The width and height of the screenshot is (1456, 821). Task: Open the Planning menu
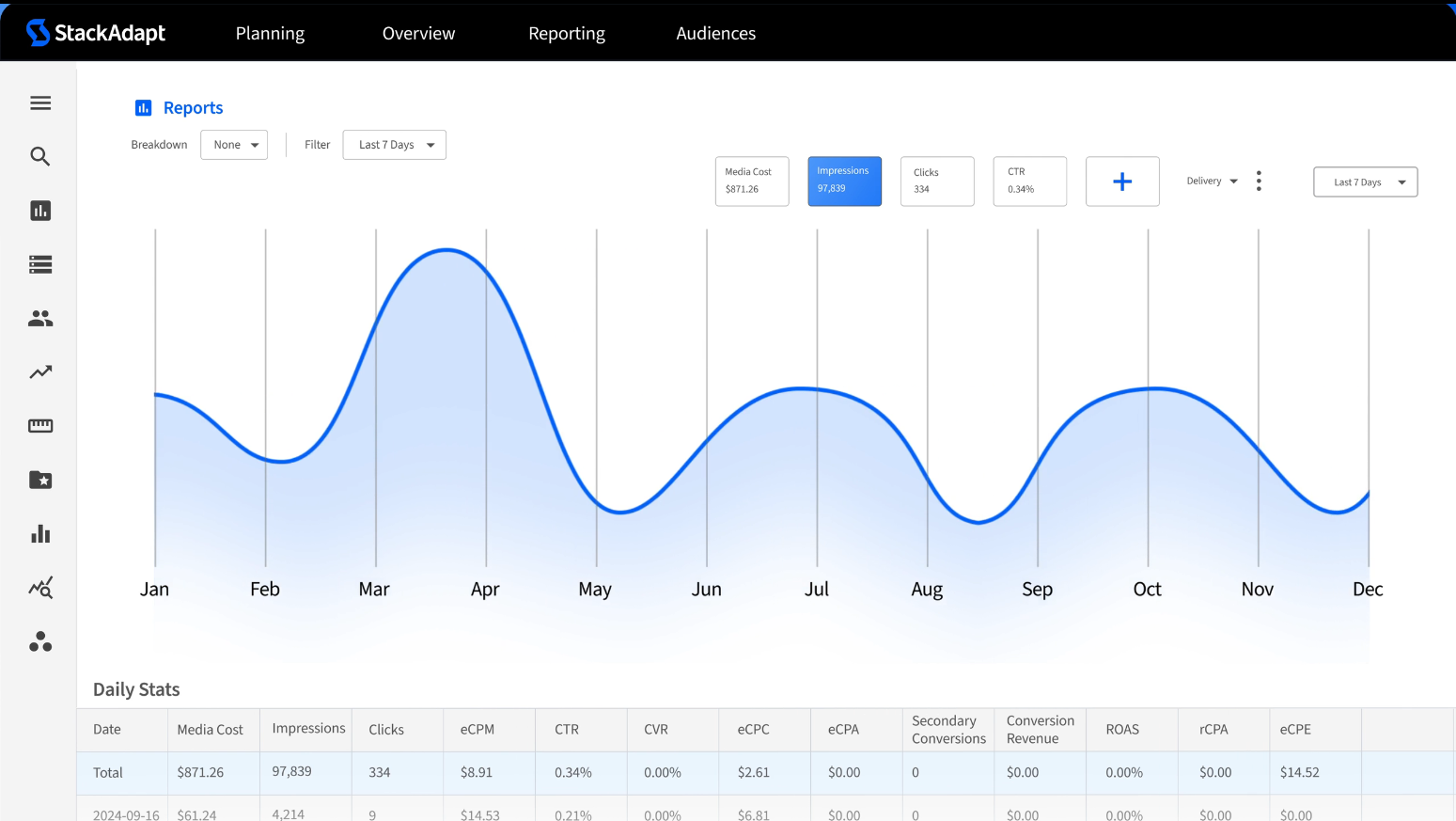pos(270,33)
